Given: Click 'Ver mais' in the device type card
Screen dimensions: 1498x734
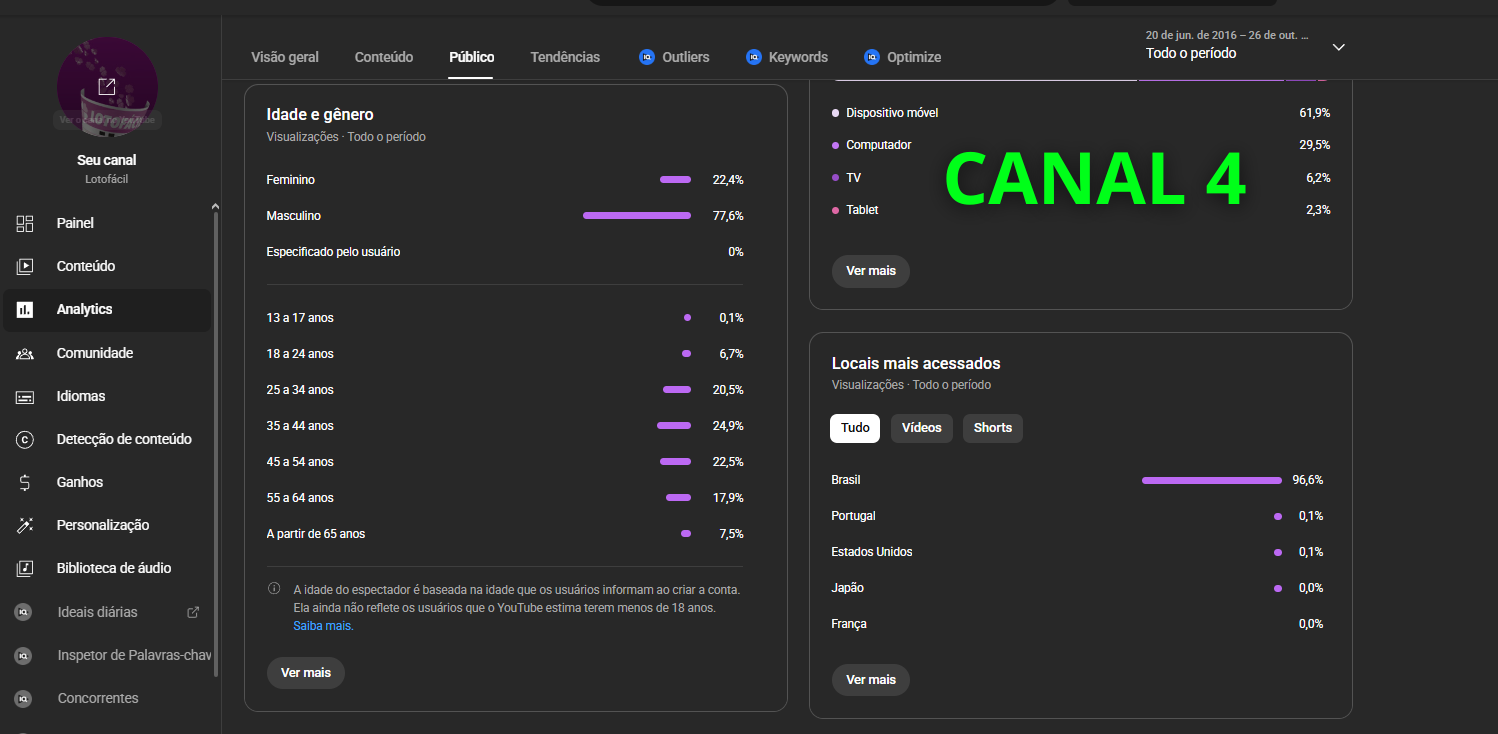Looking at the screenshot, I should click(871, 271).
